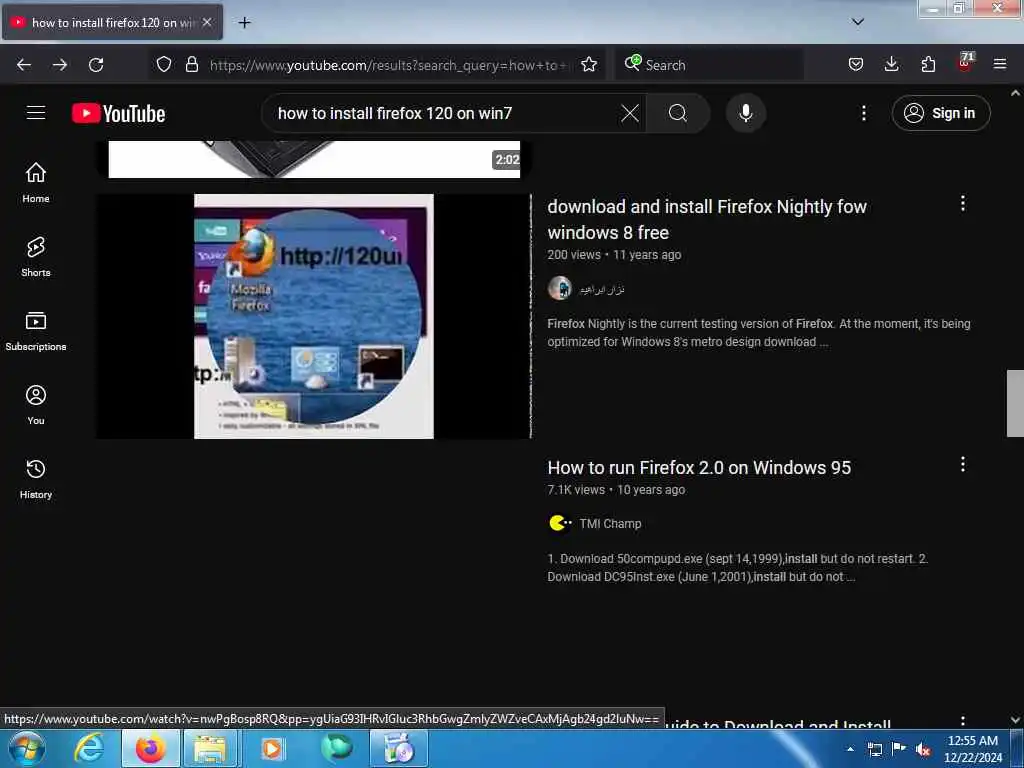Go to YouTube home via the logo
1024x768 pixels.
click(x=119, y=114)
